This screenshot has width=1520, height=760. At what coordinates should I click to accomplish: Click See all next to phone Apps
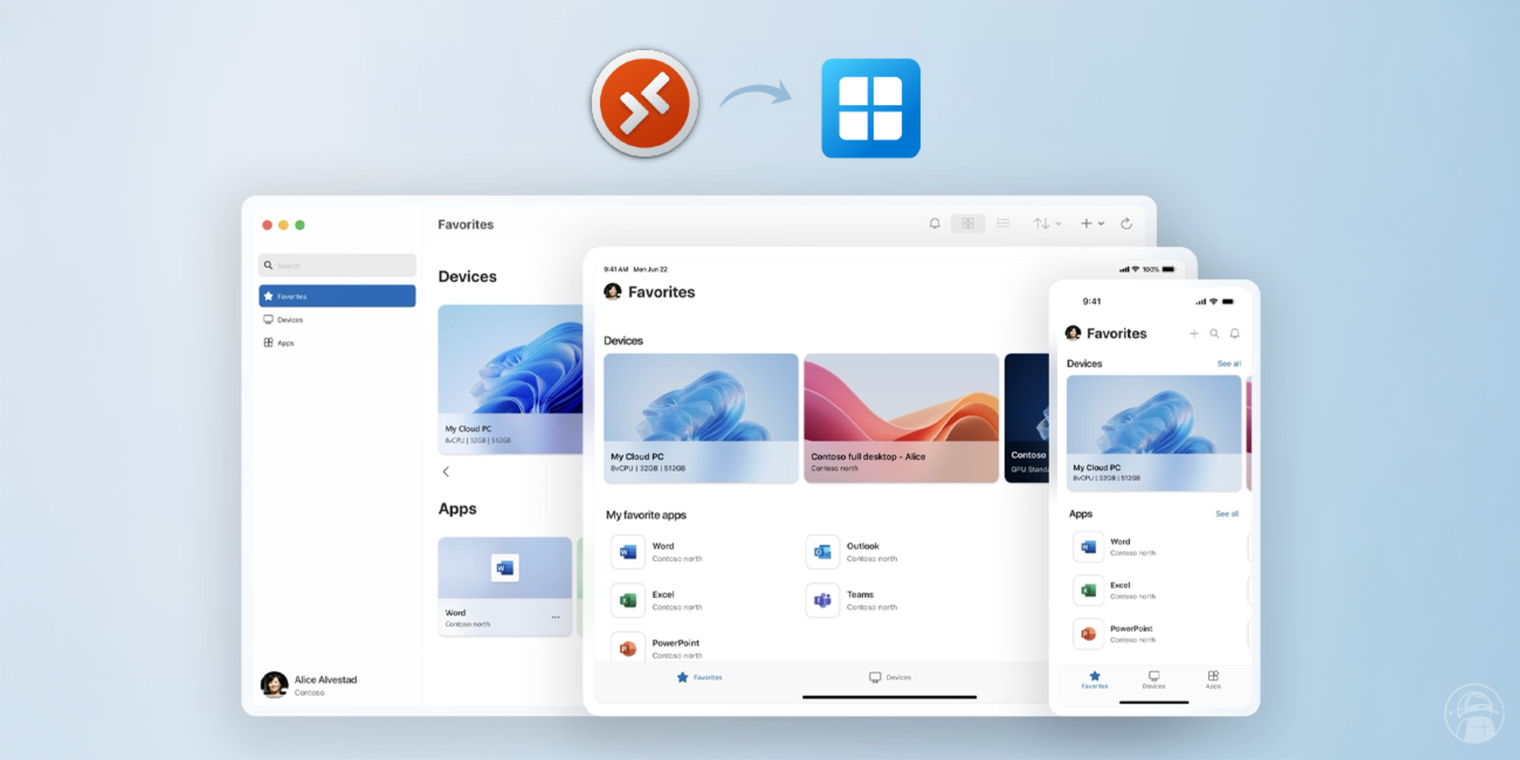[x=1227, y=514]
